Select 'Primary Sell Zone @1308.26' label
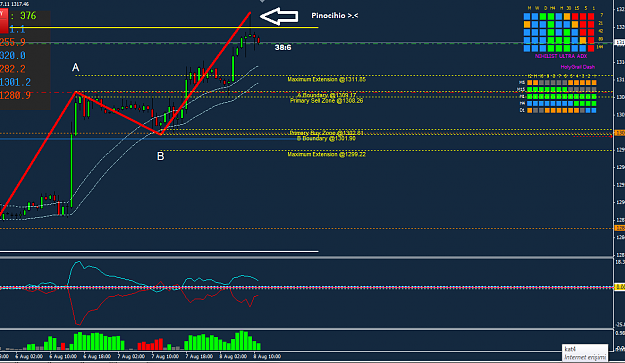Screen dimensions: 625x363 [x=326, y=101]
